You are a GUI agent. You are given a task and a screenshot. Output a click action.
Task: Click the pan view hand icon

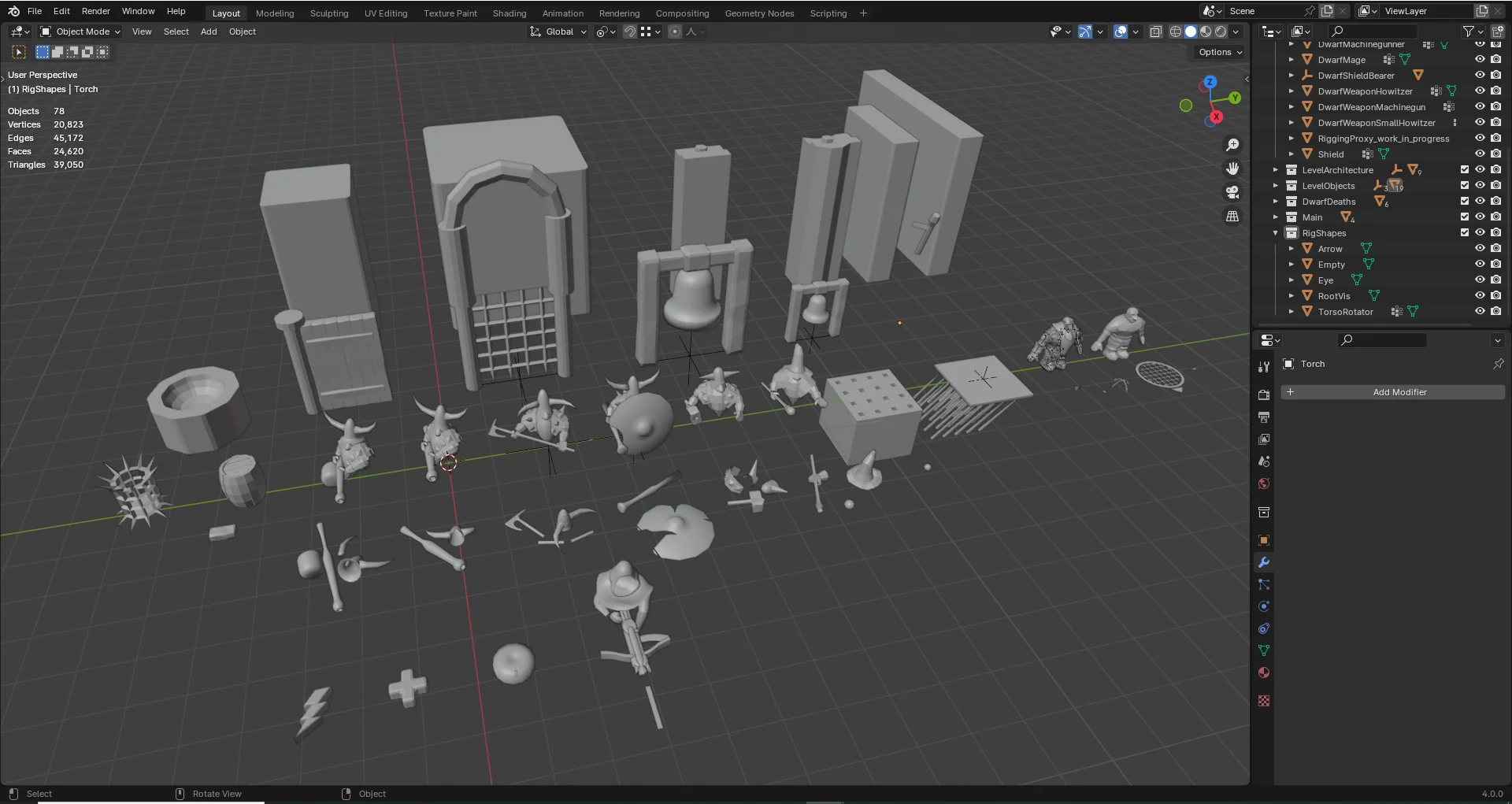pyautogui.click(x=1232, y=169)
